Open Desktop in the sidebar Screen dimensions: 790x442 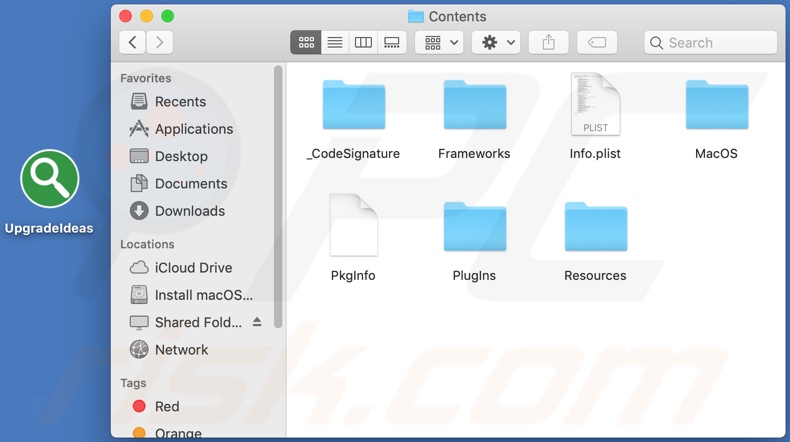pos(169,156)
